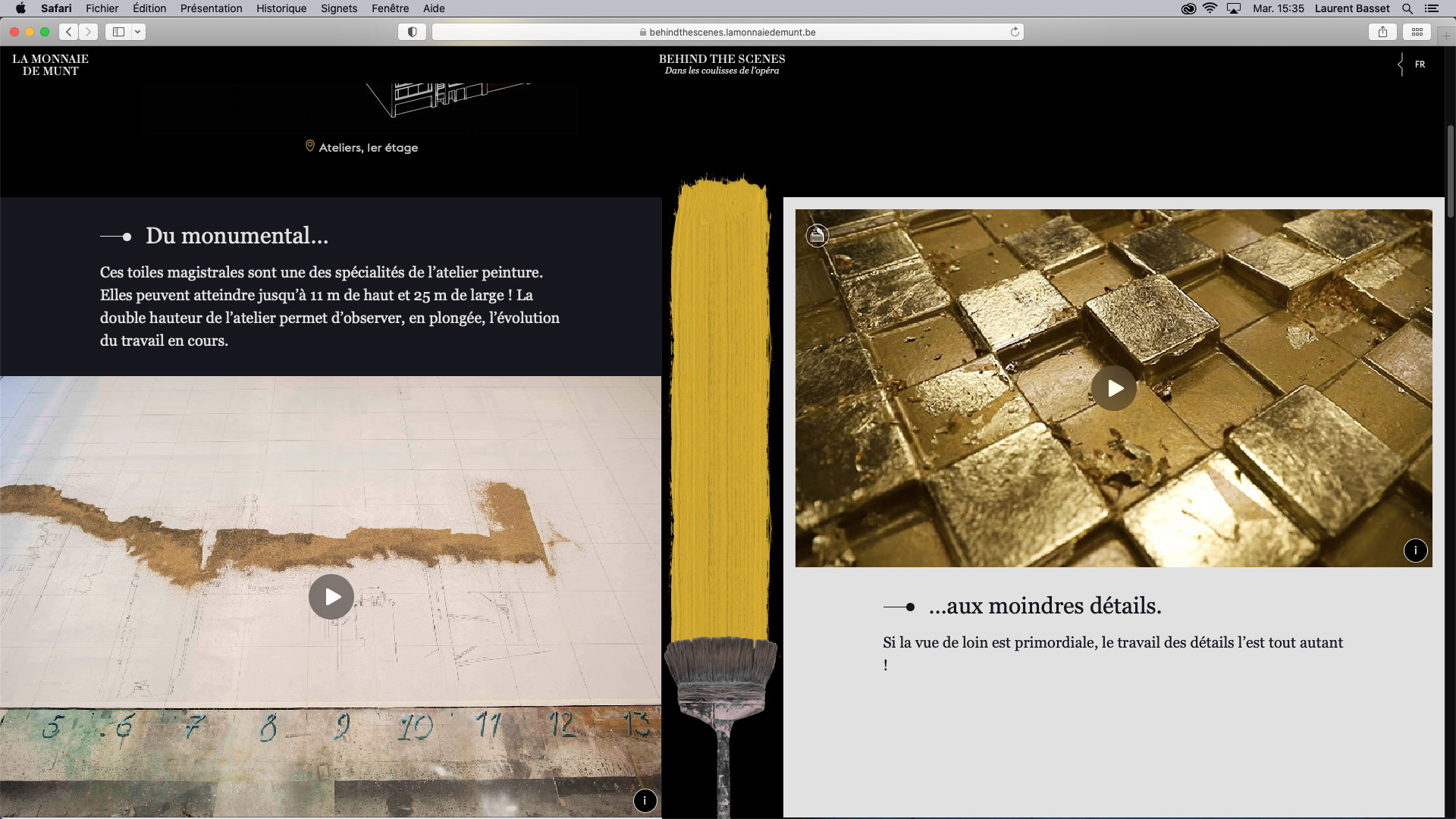Viewport: 1456px width, 819px height.
Task: Click info icon on canvas video
Action: coord(645,801)
